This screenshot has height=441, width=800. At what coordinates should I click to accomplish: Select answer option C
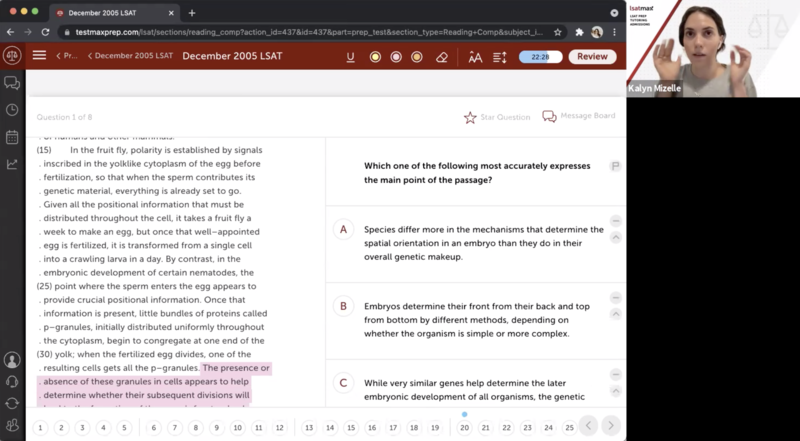343,382
